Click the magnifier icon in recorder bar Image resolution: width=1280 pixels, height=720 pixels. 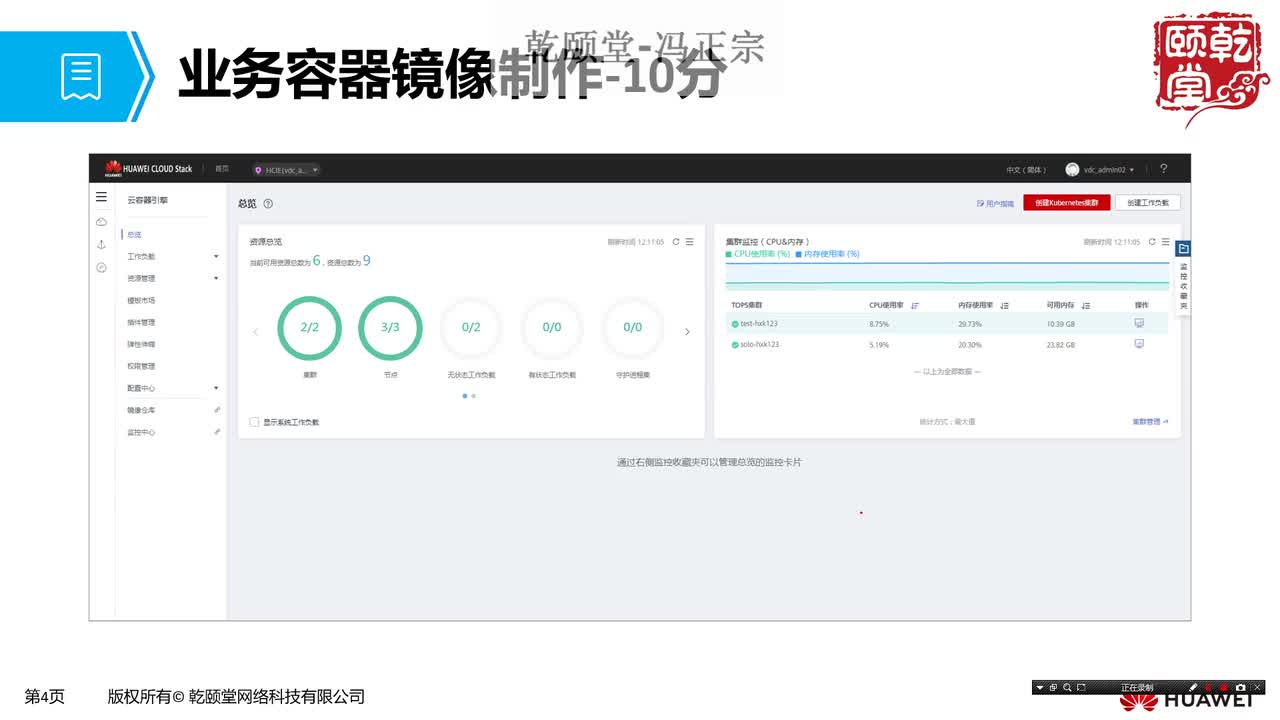pyautogui.click(x=1067, y=688)
